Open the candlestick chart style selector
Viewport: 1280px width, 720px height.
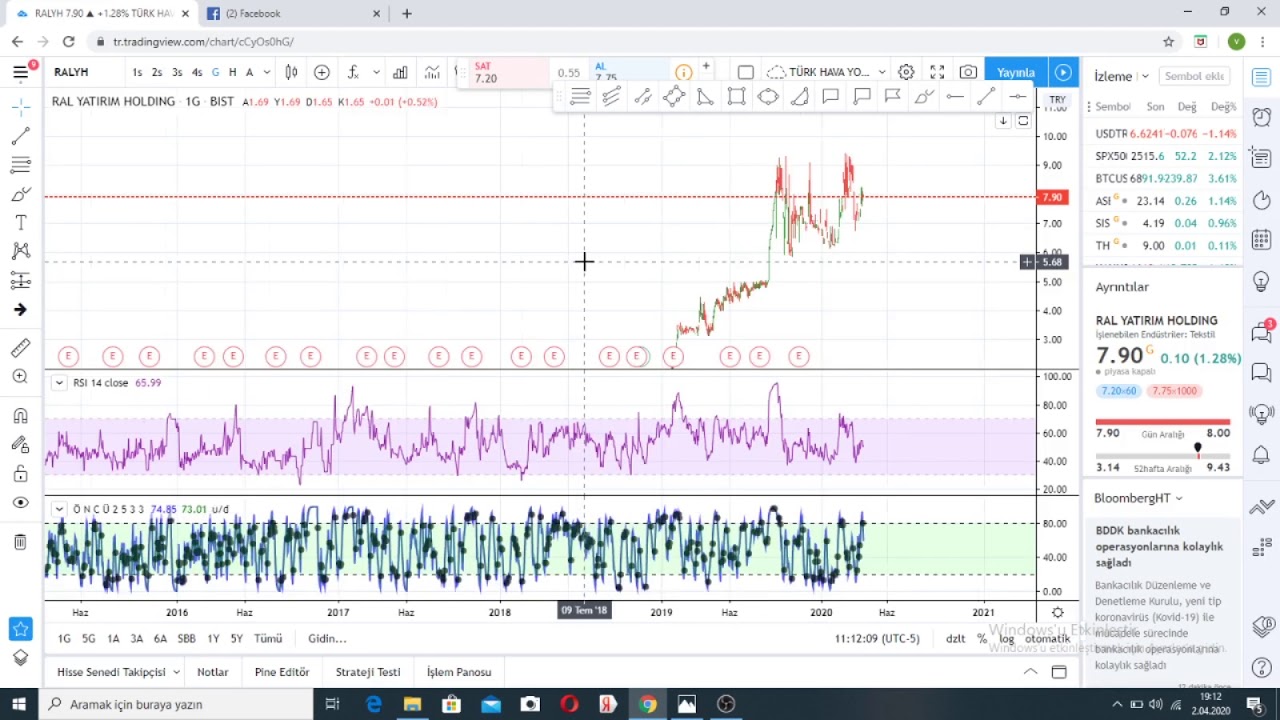(x=291, y=72)
